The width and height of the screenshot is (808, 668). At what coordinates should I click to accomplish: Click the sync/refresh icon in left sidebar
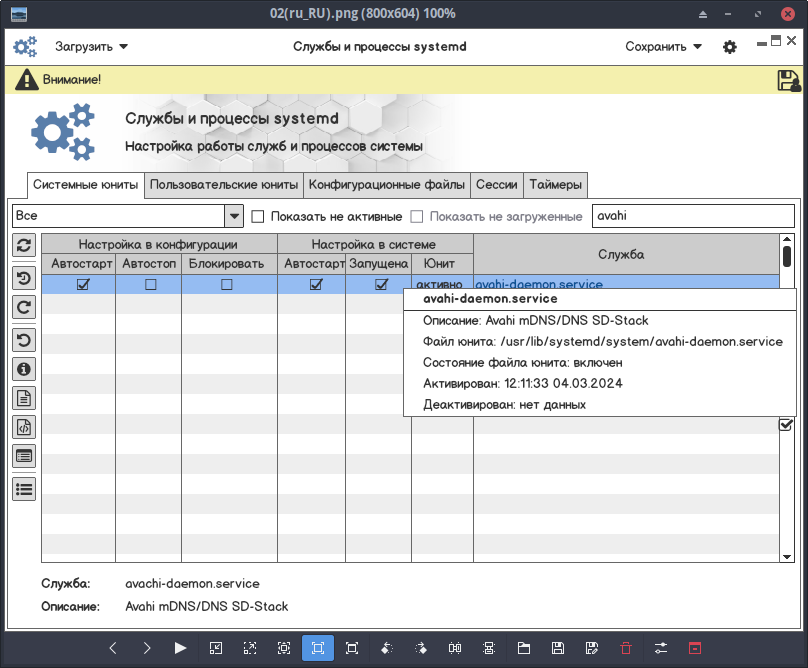24,245
